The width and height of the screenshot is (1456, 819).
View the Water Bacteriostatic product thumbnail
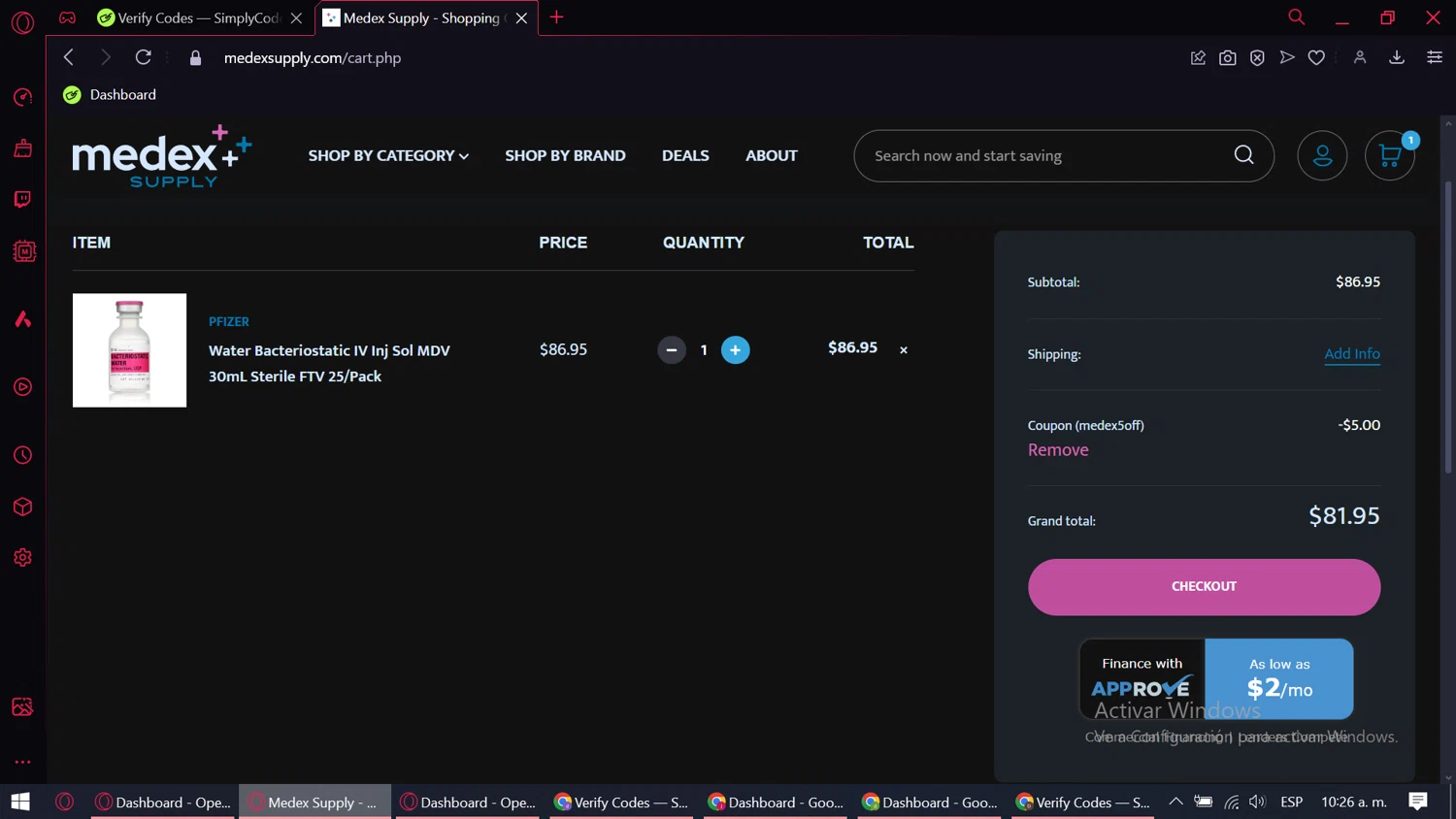click(129, 350)
